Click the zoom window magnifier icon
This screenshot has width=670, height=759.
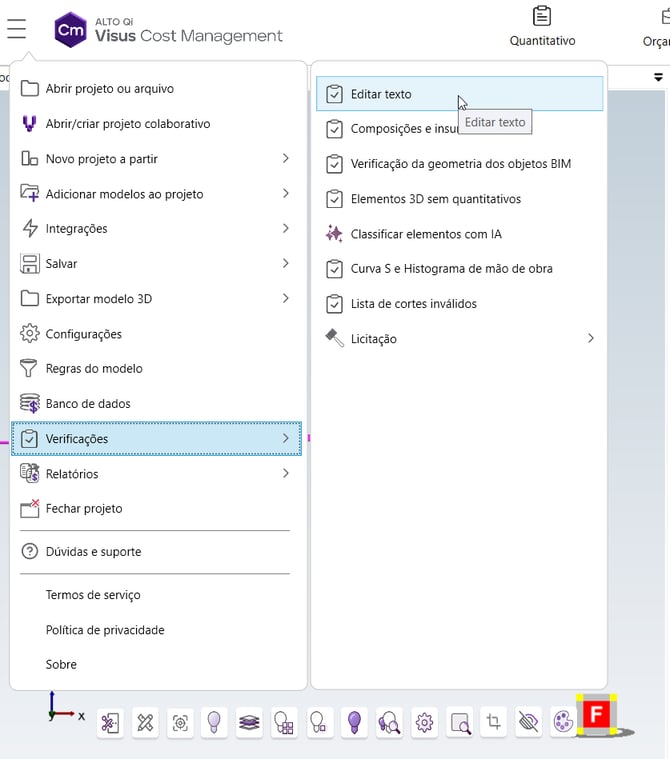click(459, 722)
